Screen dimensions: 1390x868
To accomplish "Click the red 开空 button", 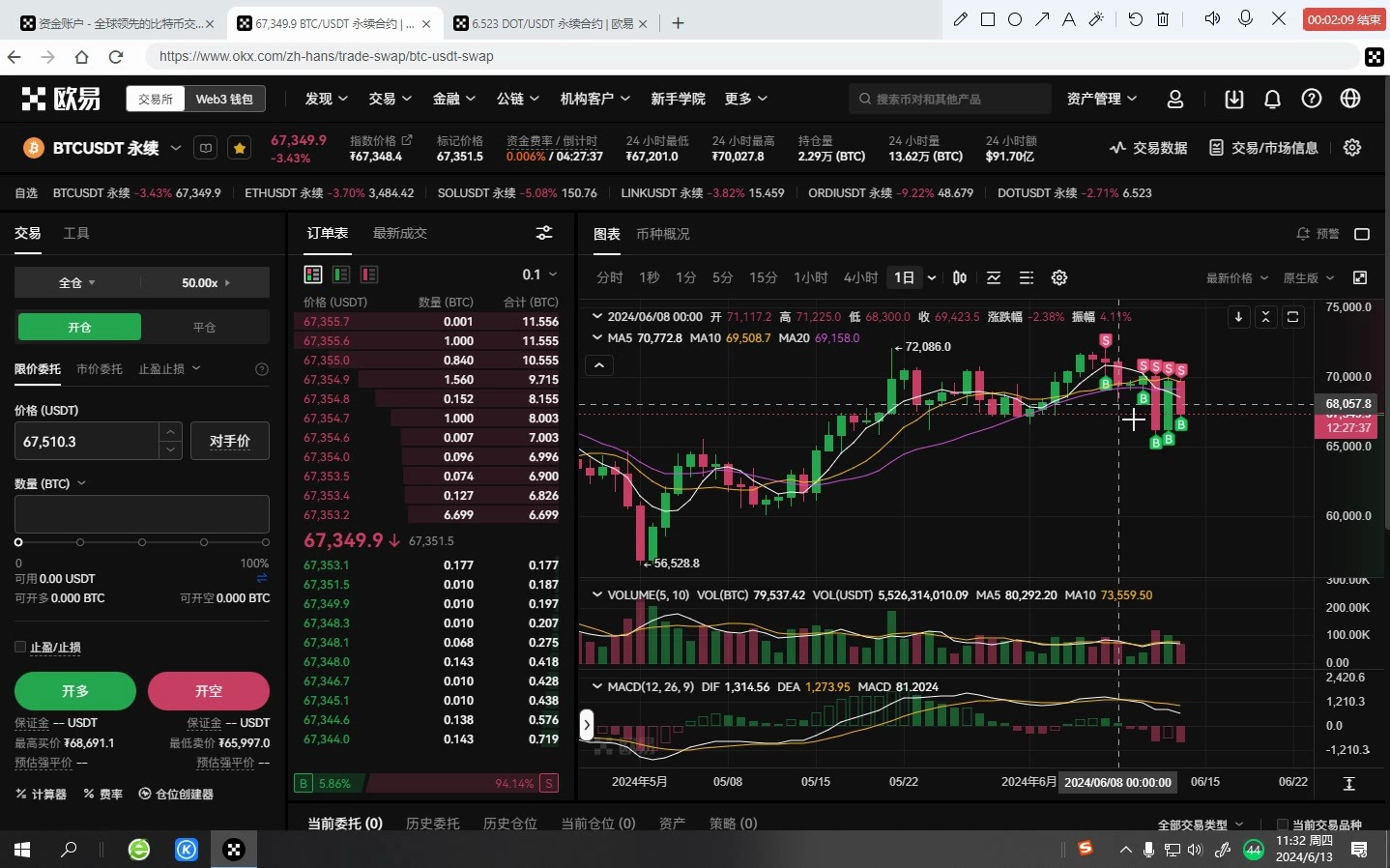I will (209, 691).
